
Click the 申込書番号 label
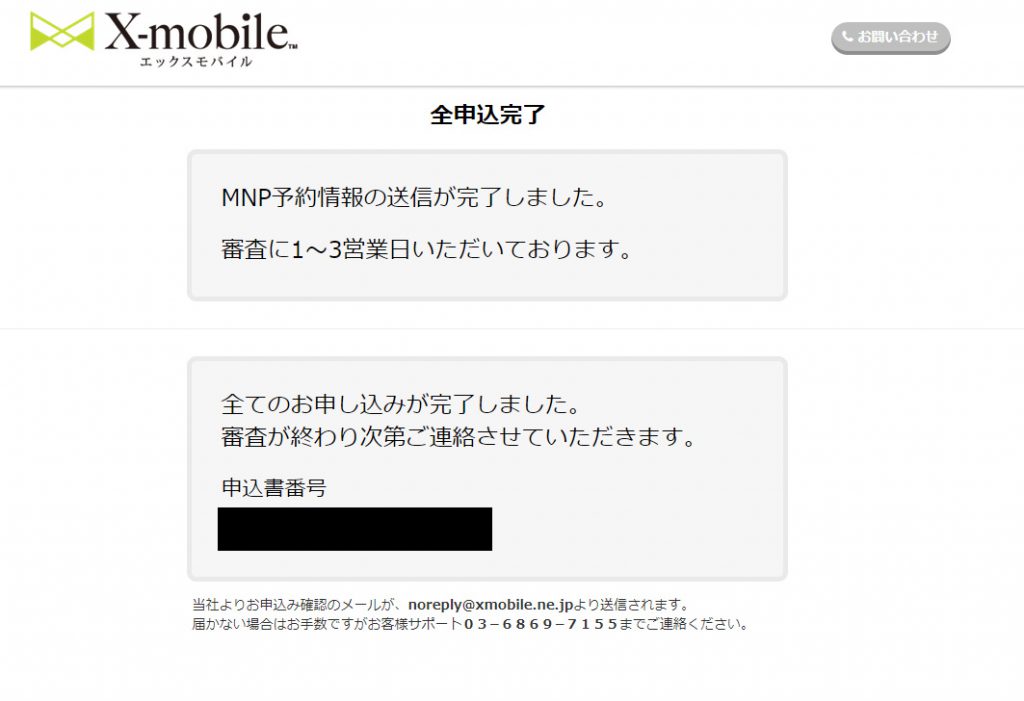coord(274,487)
